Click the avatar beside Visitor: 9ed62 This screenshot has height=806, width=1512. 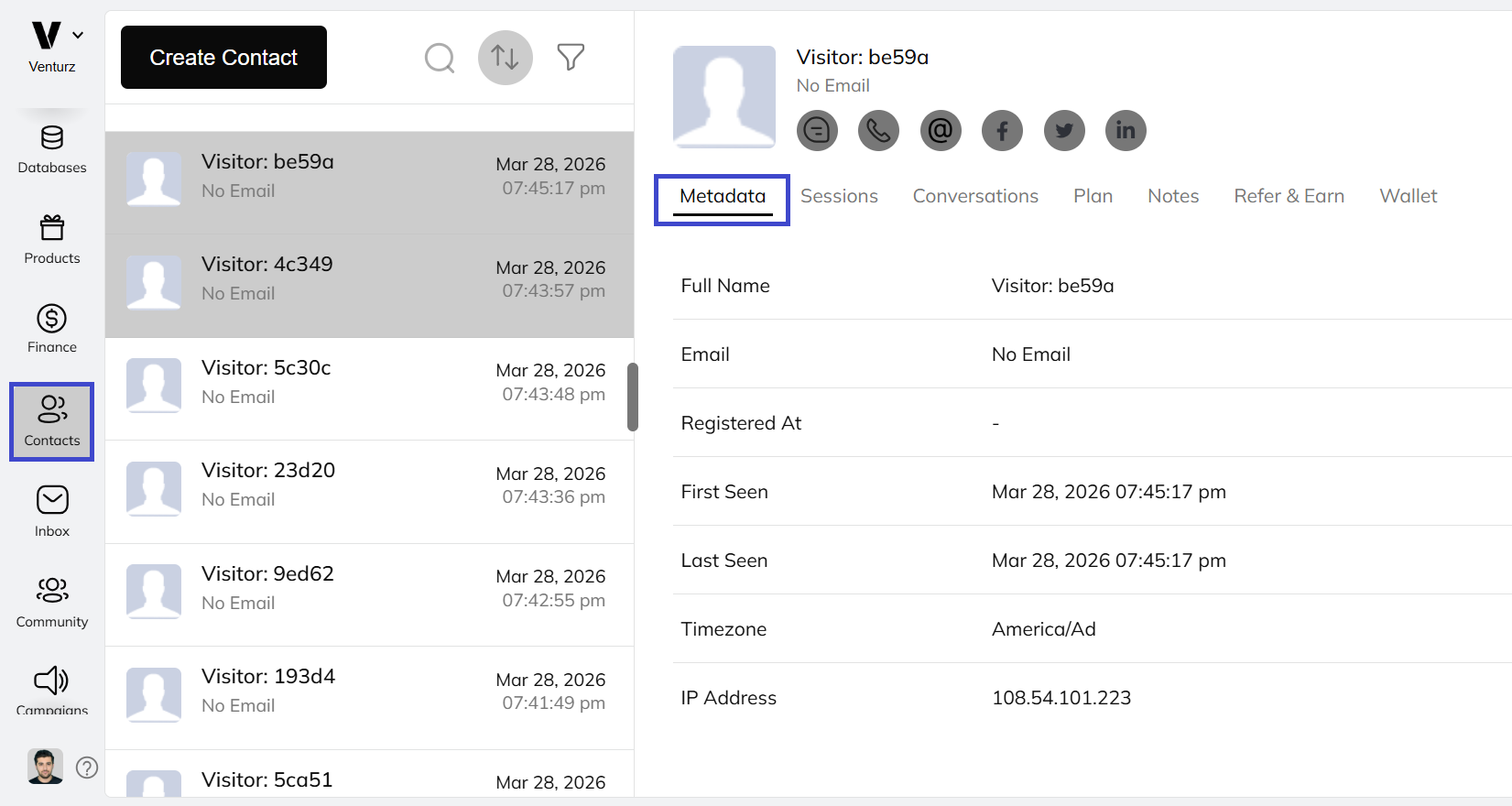tap(153, 592)
